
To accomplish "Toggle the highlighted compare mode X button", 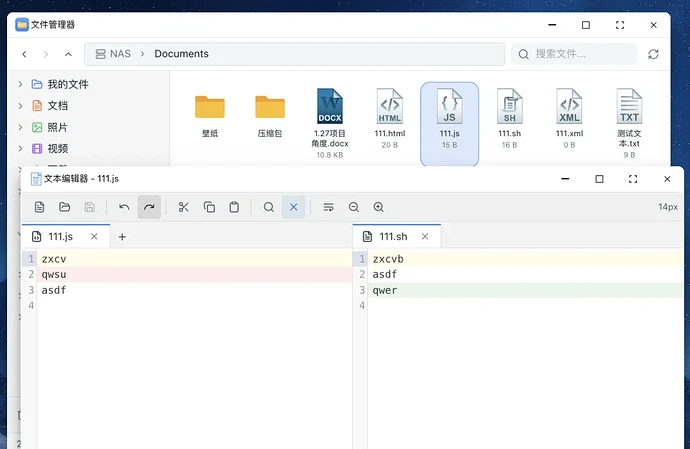I will 293,207.
